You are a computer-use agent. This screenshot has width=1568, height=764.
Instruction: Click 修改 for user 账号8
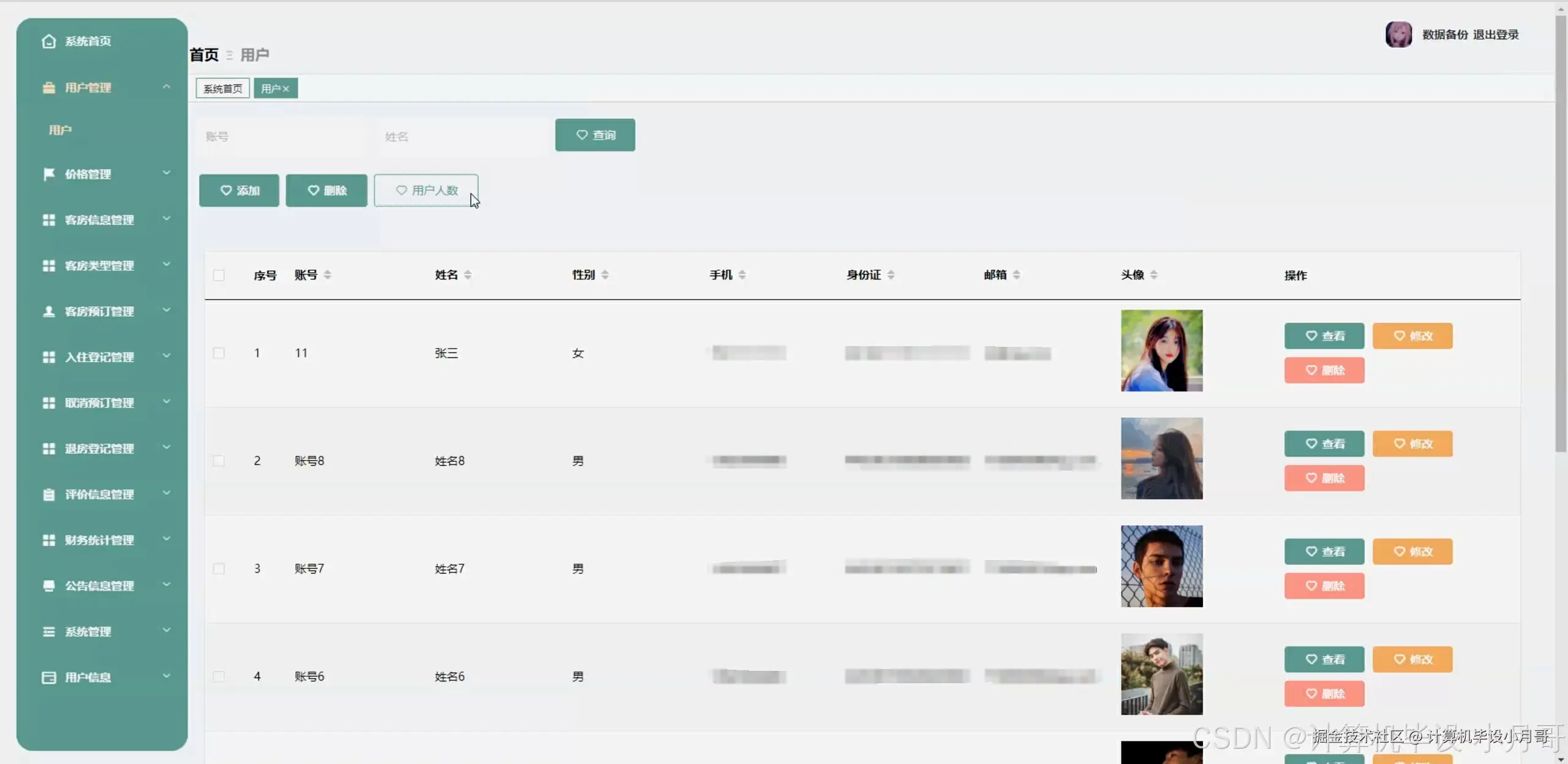point(1412,444)
